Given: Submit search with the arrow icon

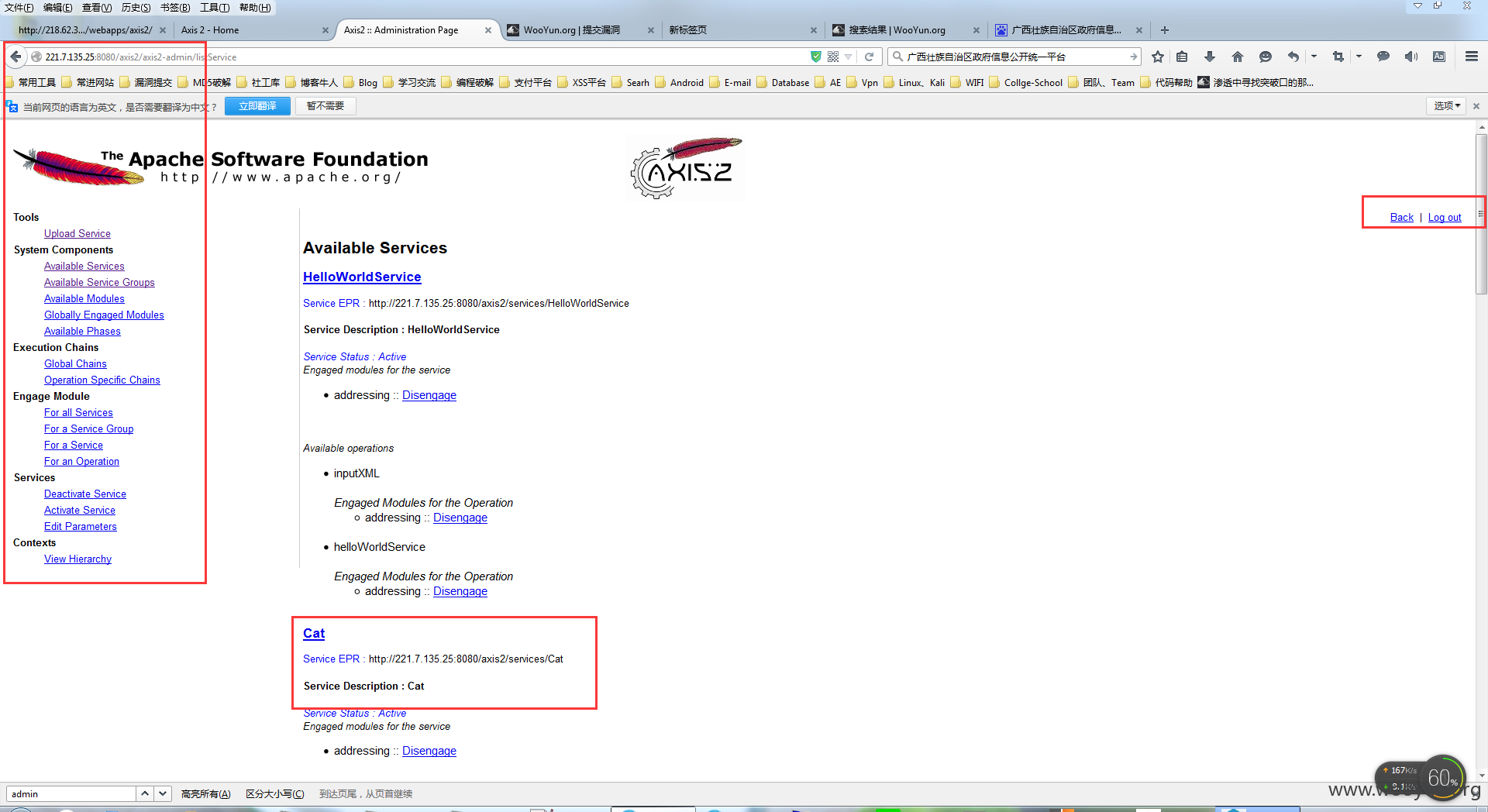Looking at the screenshot, I should pyautogui.click(x=1133, y=57).
